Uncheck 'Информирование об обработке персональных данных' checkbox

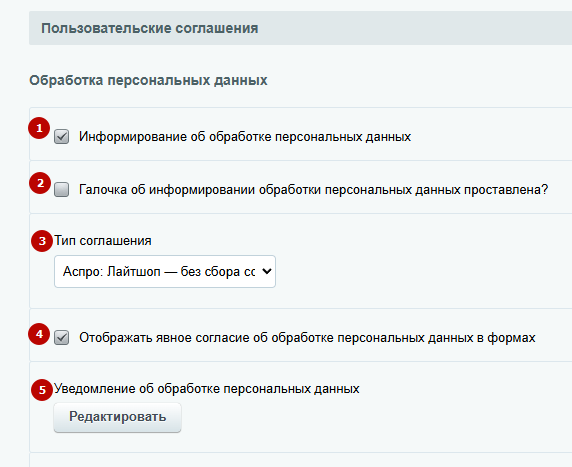(x=61, y=137)
